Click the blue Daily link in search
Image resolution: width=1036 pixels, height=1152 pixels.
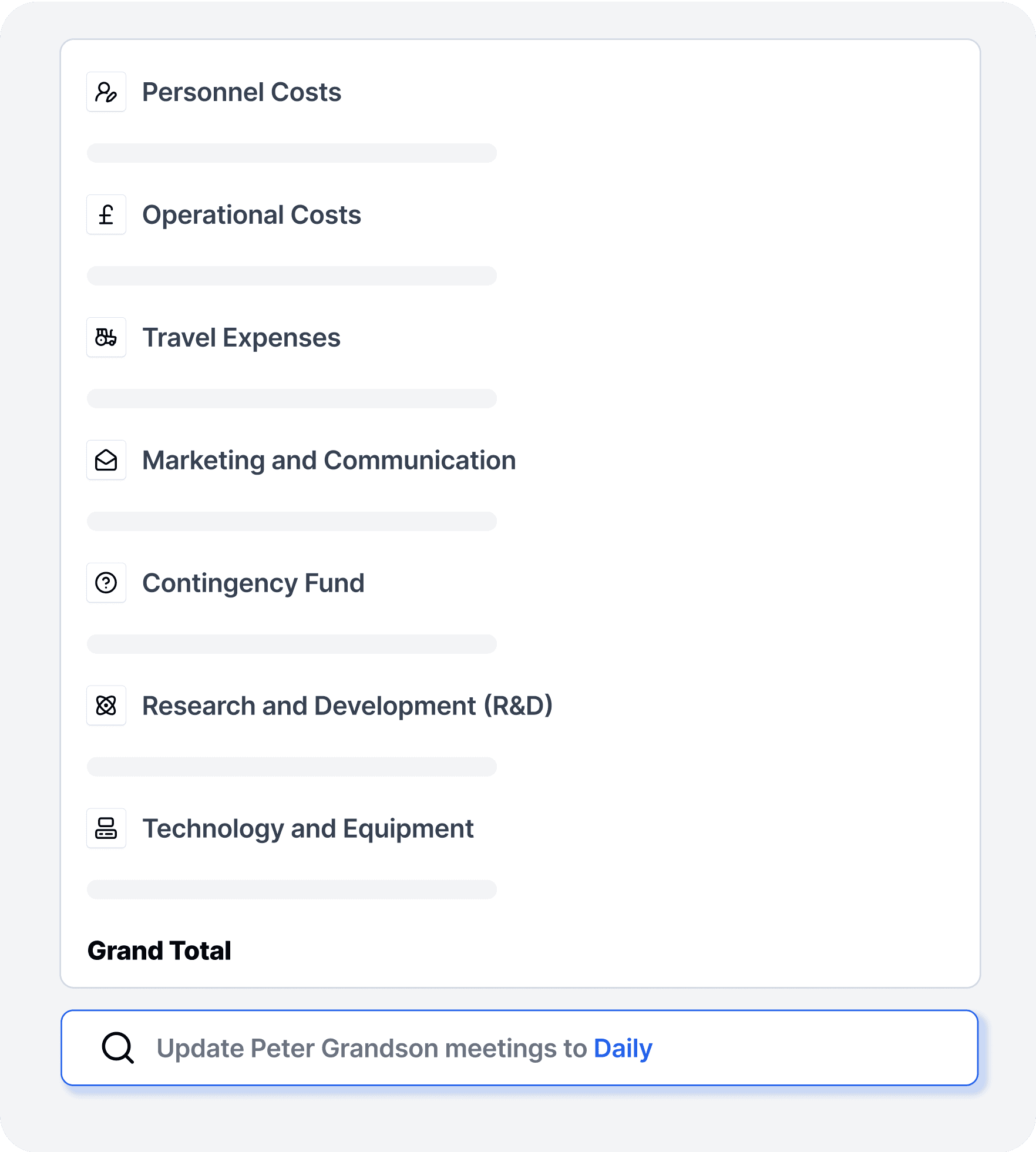click(623, 1049)
